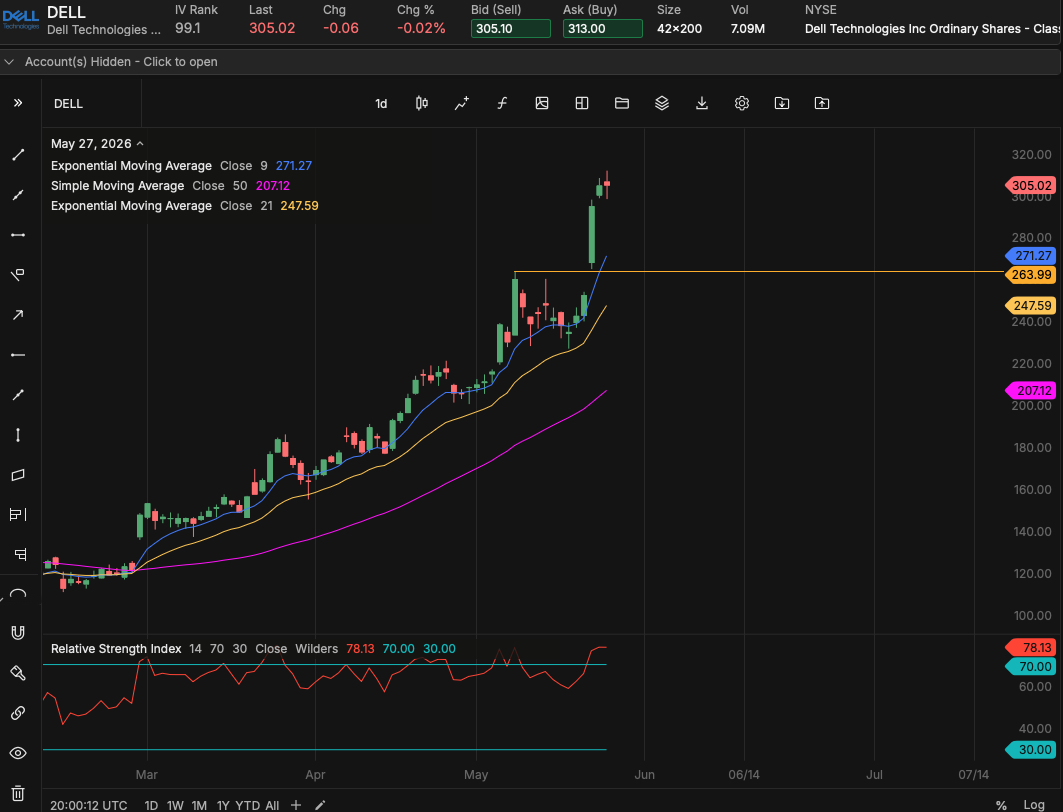Select the volume profile range tool
Screen dimensions: 1063x812
(18, 514)
